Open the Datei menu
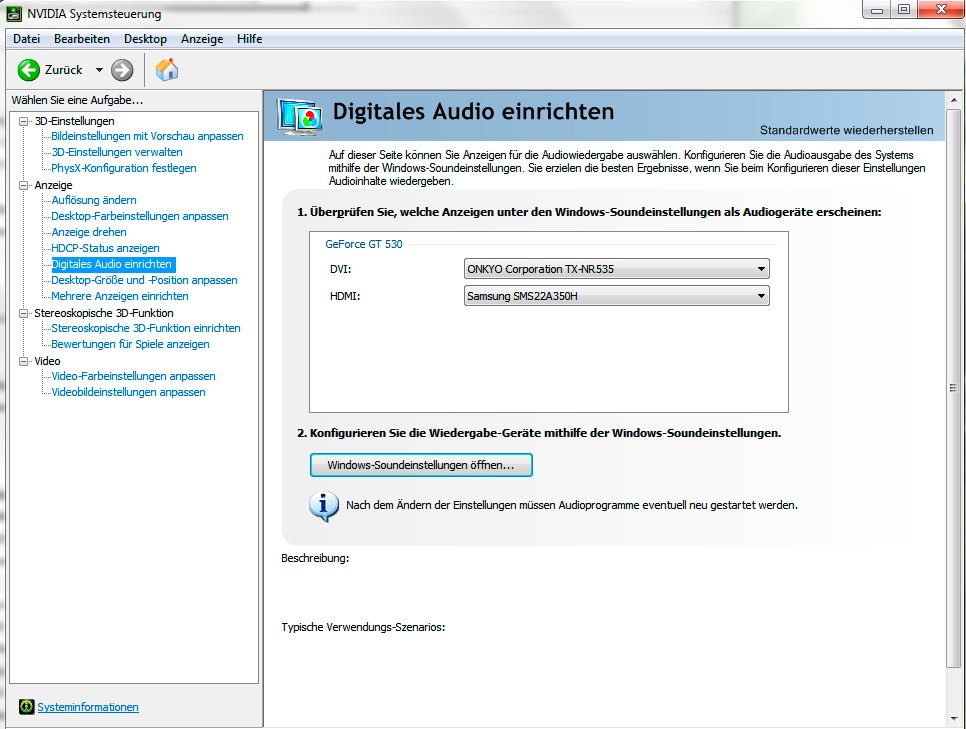 (x=26, y=39)
